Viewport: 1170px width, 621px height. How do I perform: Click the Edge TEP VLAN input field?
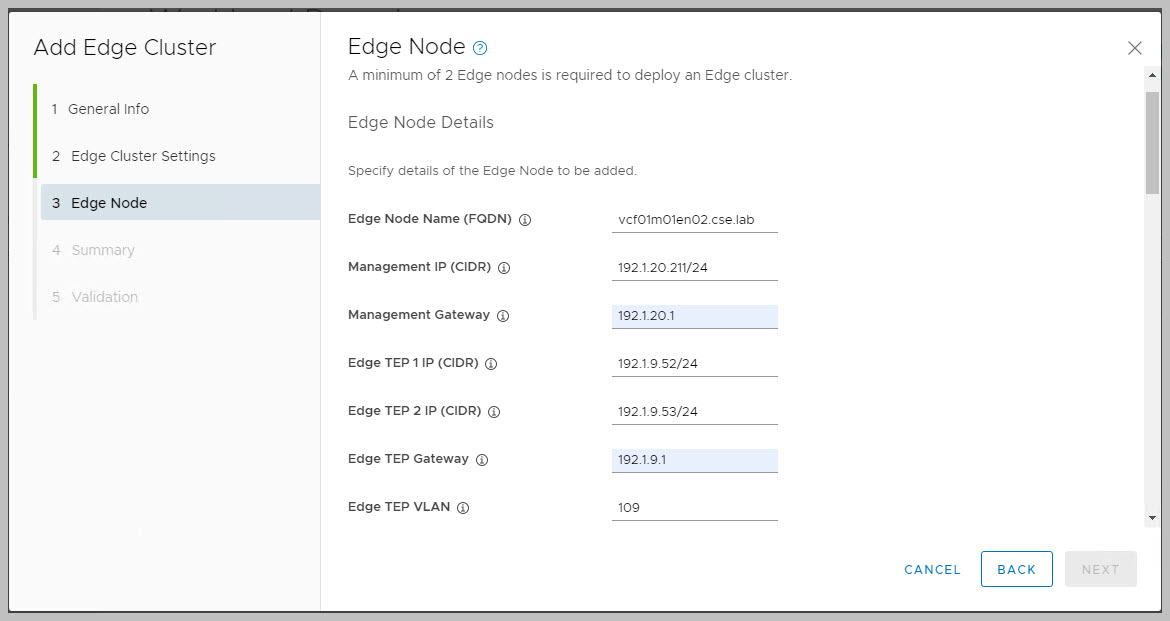coord(694,507)
